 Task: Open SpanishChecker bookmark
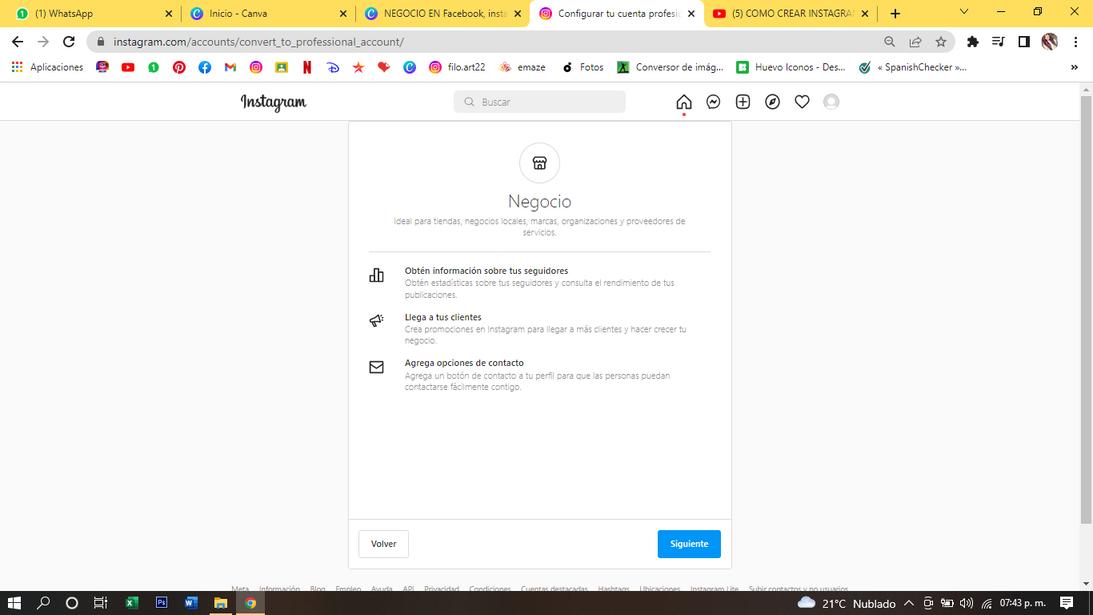(x=912, y=68)
